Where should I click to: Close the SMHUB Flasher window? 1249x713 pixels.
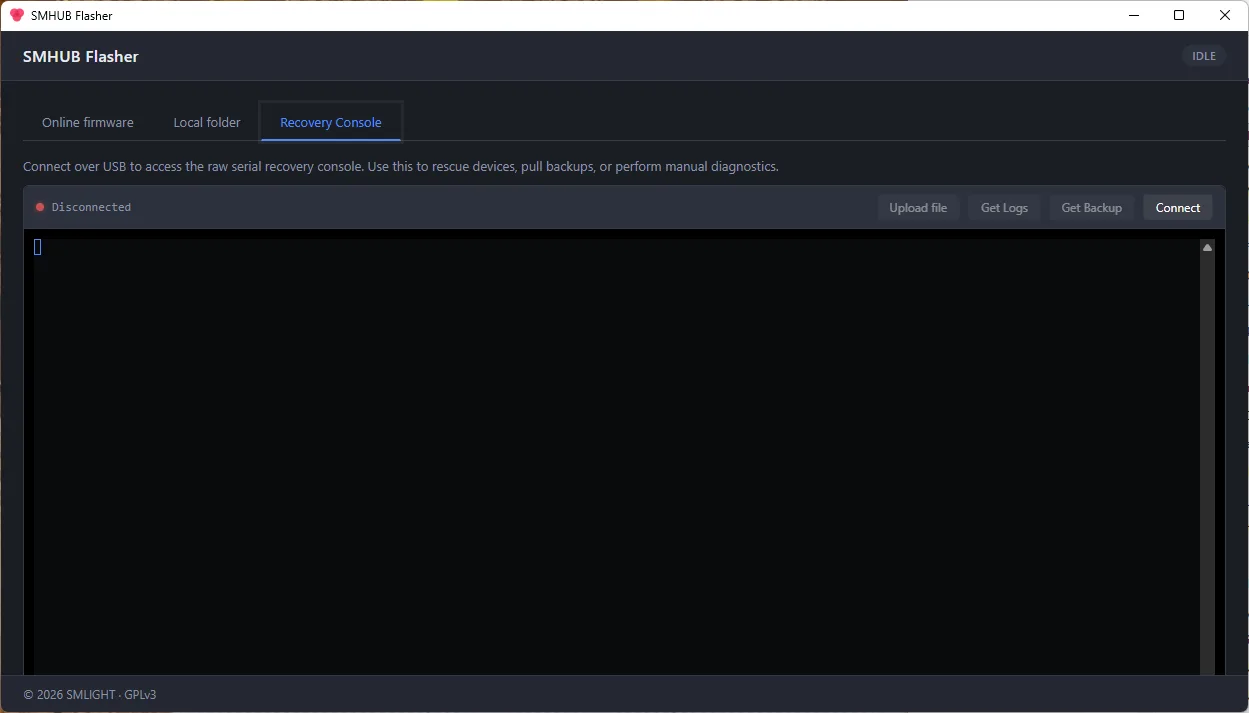point(1225,15)
